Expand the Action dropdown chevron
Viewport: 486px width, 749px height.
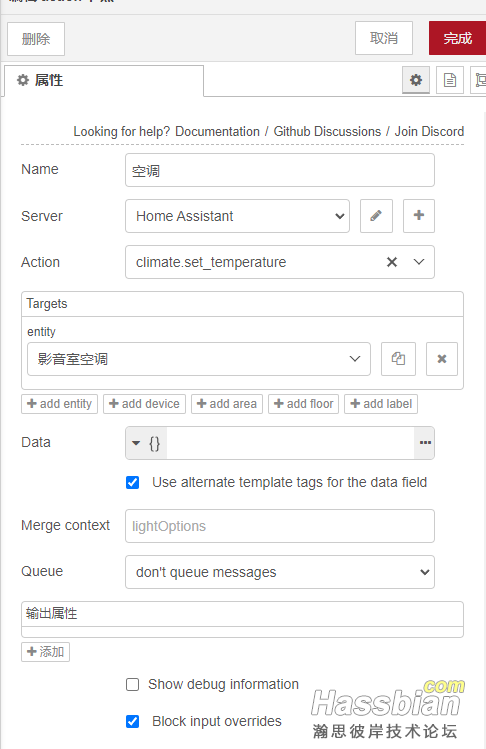(419, 262)
